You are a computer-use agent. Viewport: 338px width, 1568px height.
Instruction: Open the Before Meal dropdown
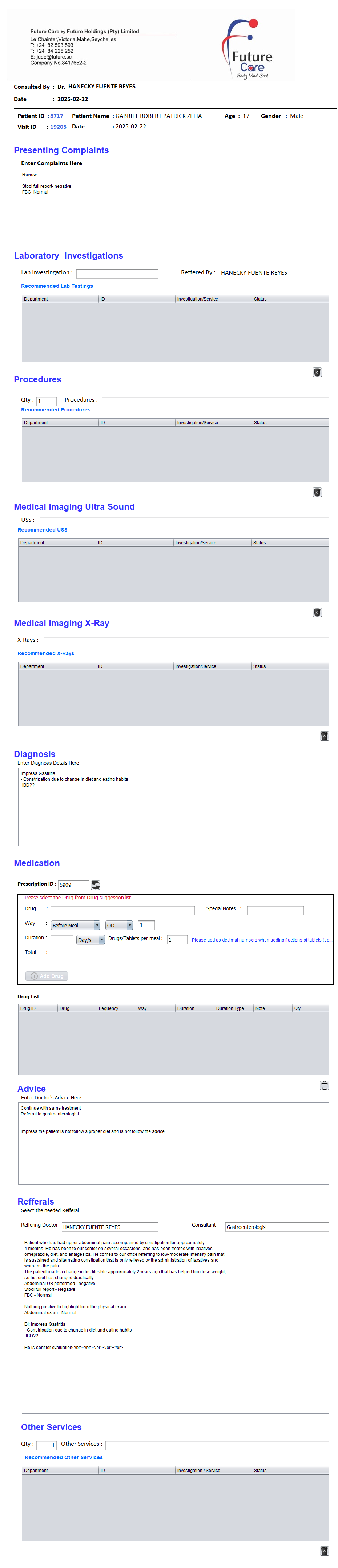[75, 925]
